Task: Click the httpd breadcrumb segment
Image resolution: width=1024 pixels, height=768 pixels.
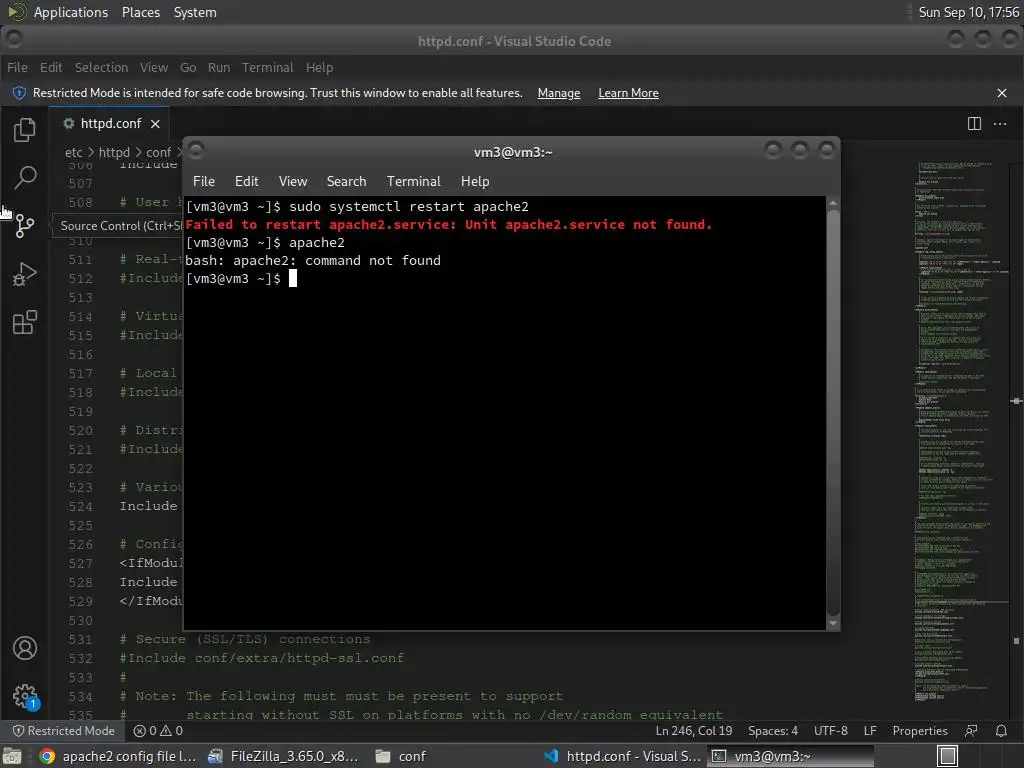Action: point(114,152)
